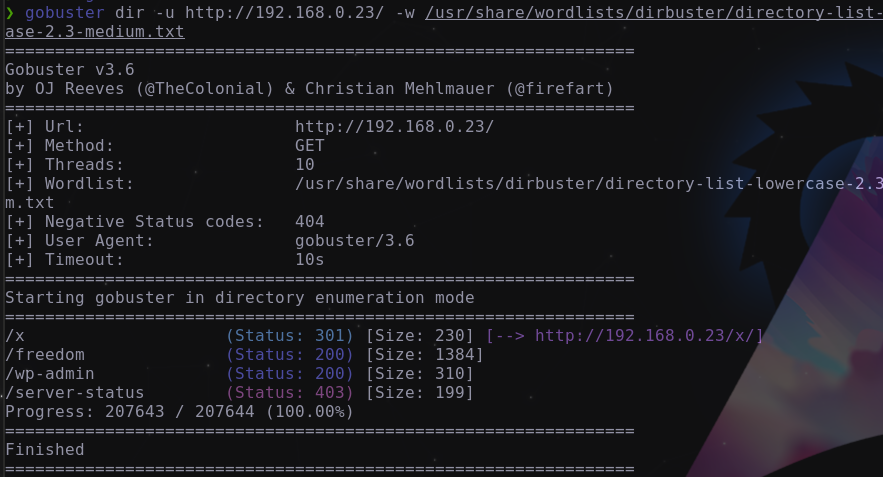
Task: Click the user agent value 'gobuster/3.6'
Action: (x=355, y=241)
